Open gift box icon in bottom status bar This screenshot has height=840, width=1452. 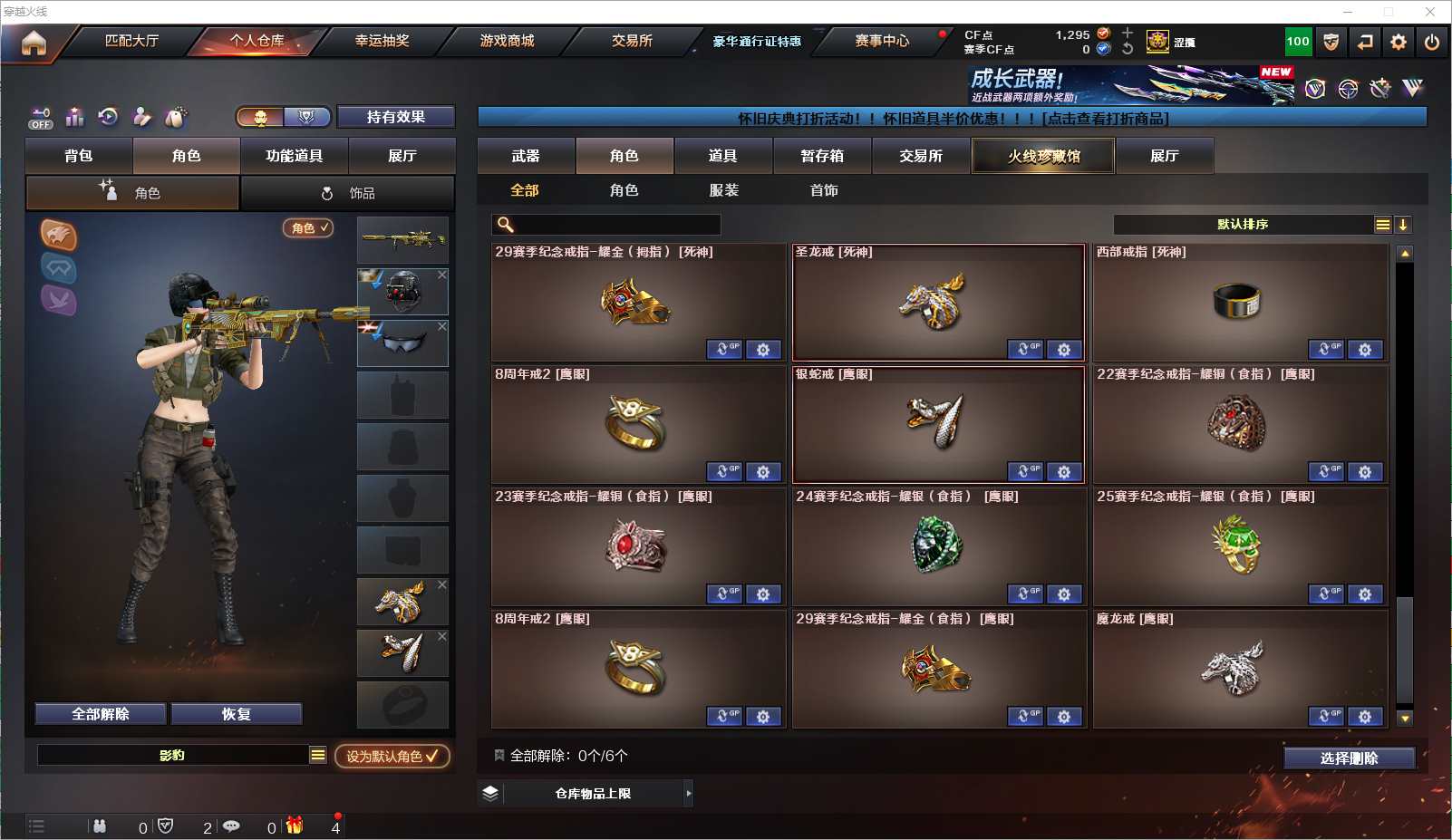click(x=295, y=826)
